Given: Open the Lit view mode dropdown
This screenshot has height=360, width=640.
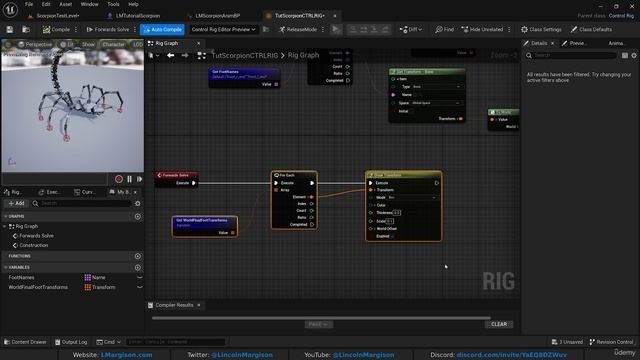Looking at the screenshot, I should tap(67, 44).
